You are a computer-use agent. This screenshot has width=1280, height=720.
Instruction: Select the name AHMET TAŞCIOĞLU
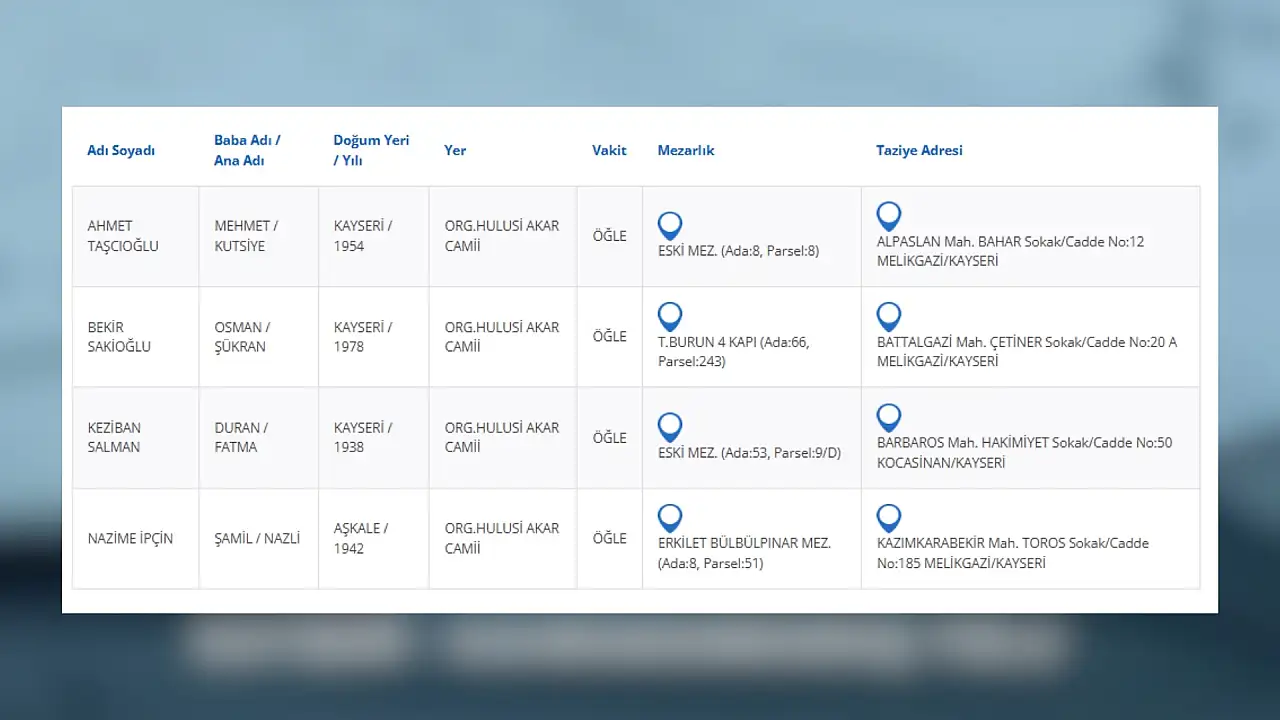click(x=123, y=236)
